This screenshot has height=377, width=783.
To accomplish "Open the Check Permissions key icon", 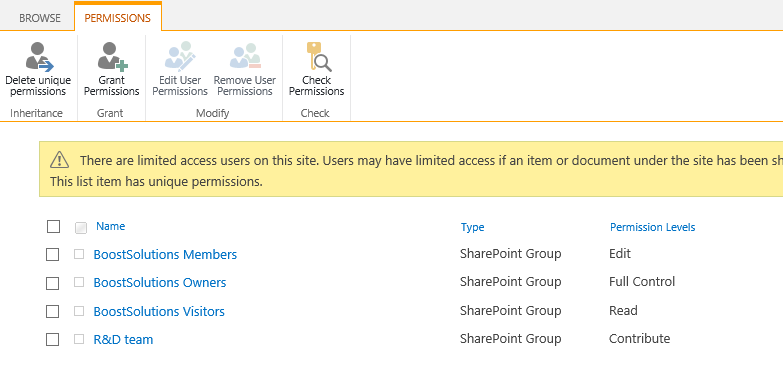I will coord(318,56).
